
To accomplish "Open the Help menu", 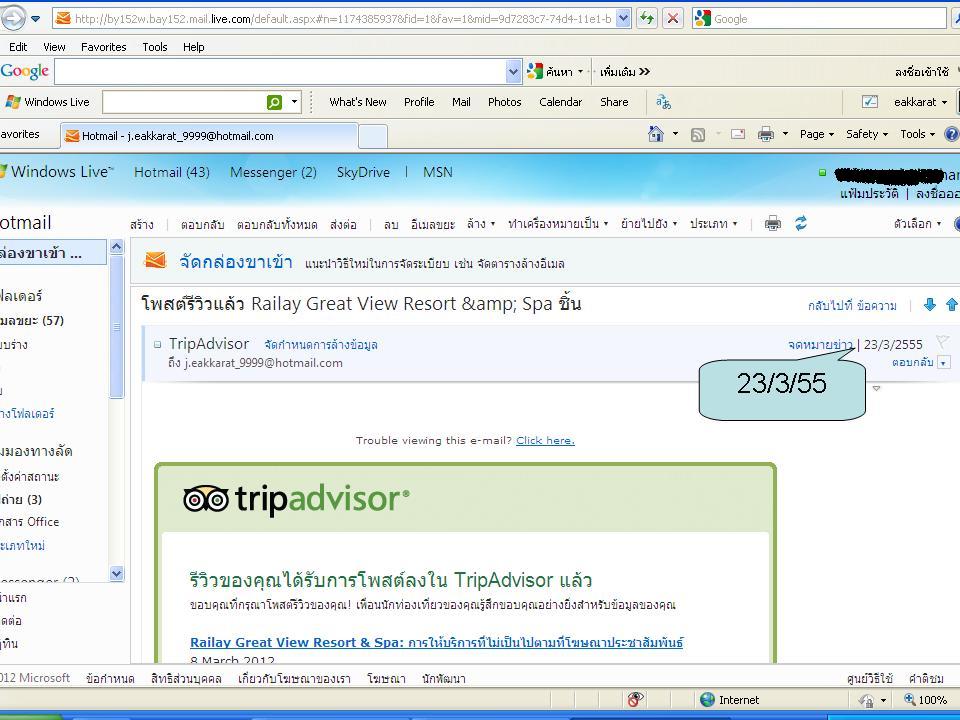I will point(193,47).
